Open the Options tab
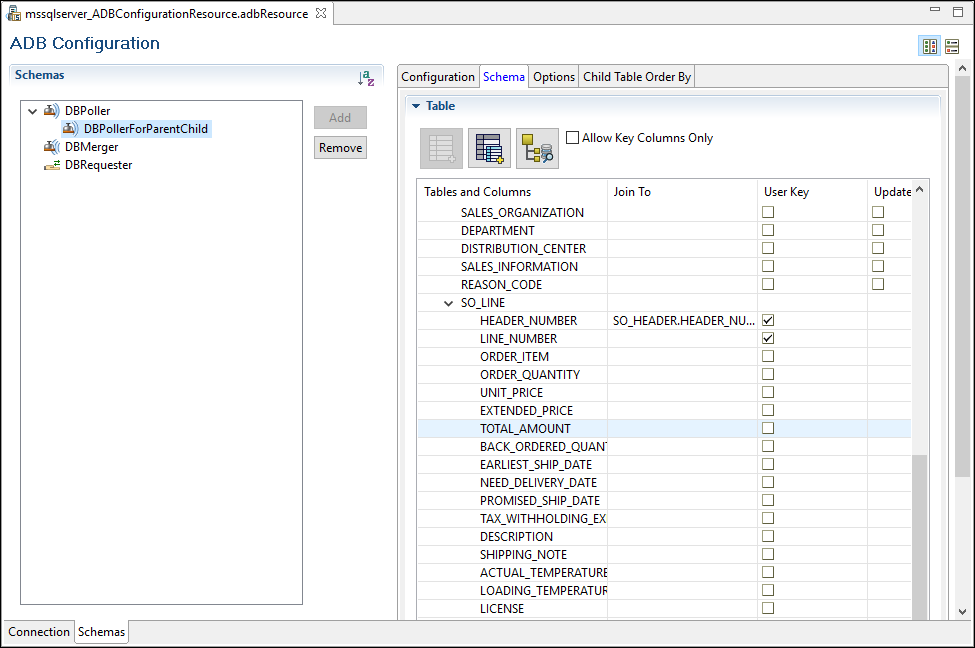This screenshot has width=975, height=648. click(553, 77)
